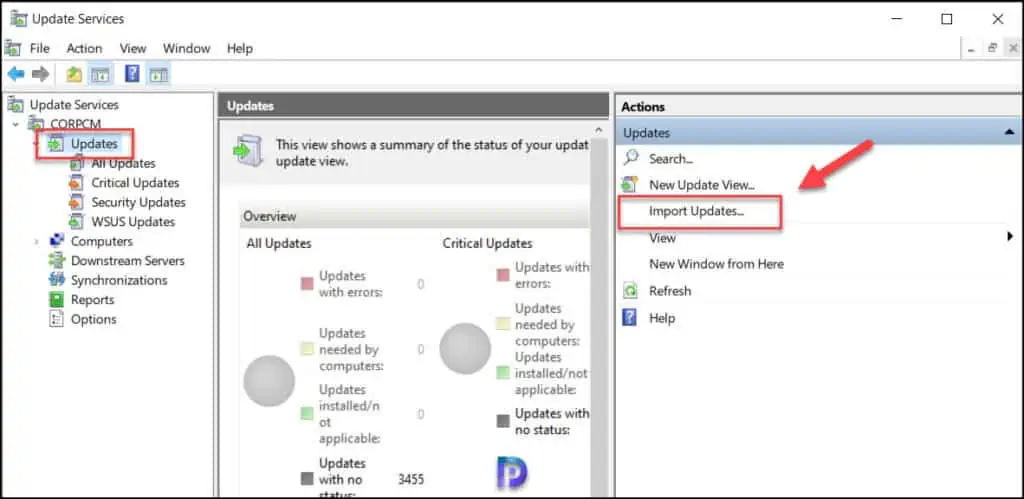Collapse the Updates section in Actions pane
Image resolution: width=1024 pixels, height=499 pixels.
point(1008,133)
